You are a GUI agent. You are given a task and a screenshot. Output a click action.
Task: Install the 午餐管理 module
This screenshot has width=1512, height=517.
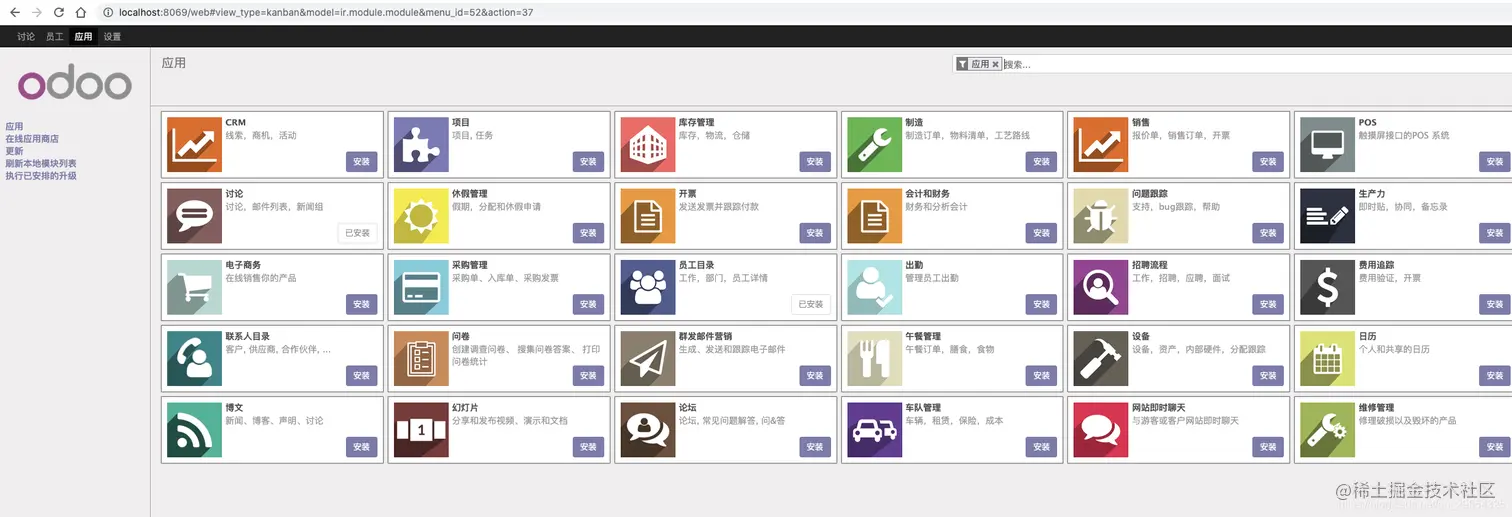pos(1041,376)
